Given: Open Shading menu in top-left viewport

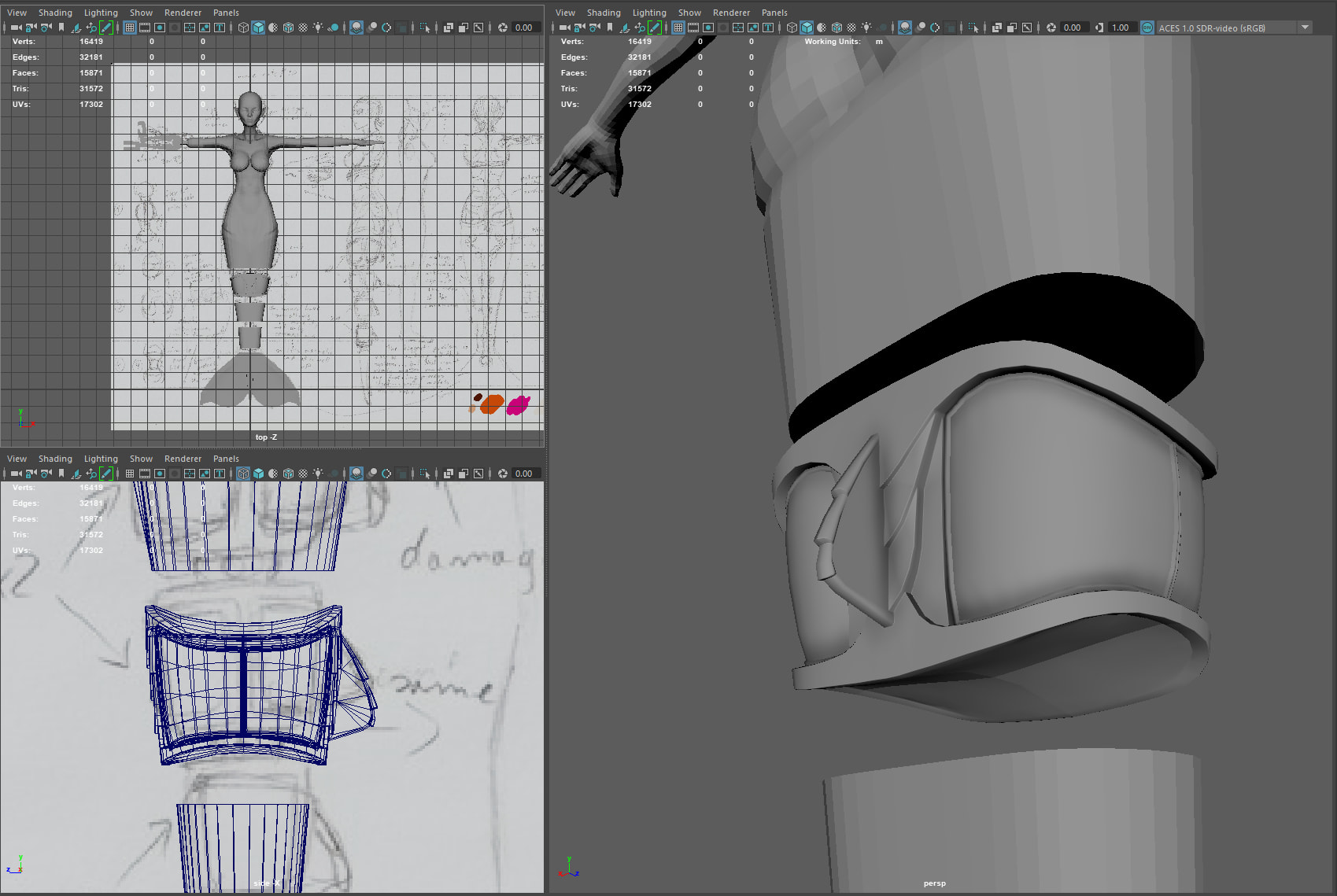Looking at the screenshot, I should 55,13.
